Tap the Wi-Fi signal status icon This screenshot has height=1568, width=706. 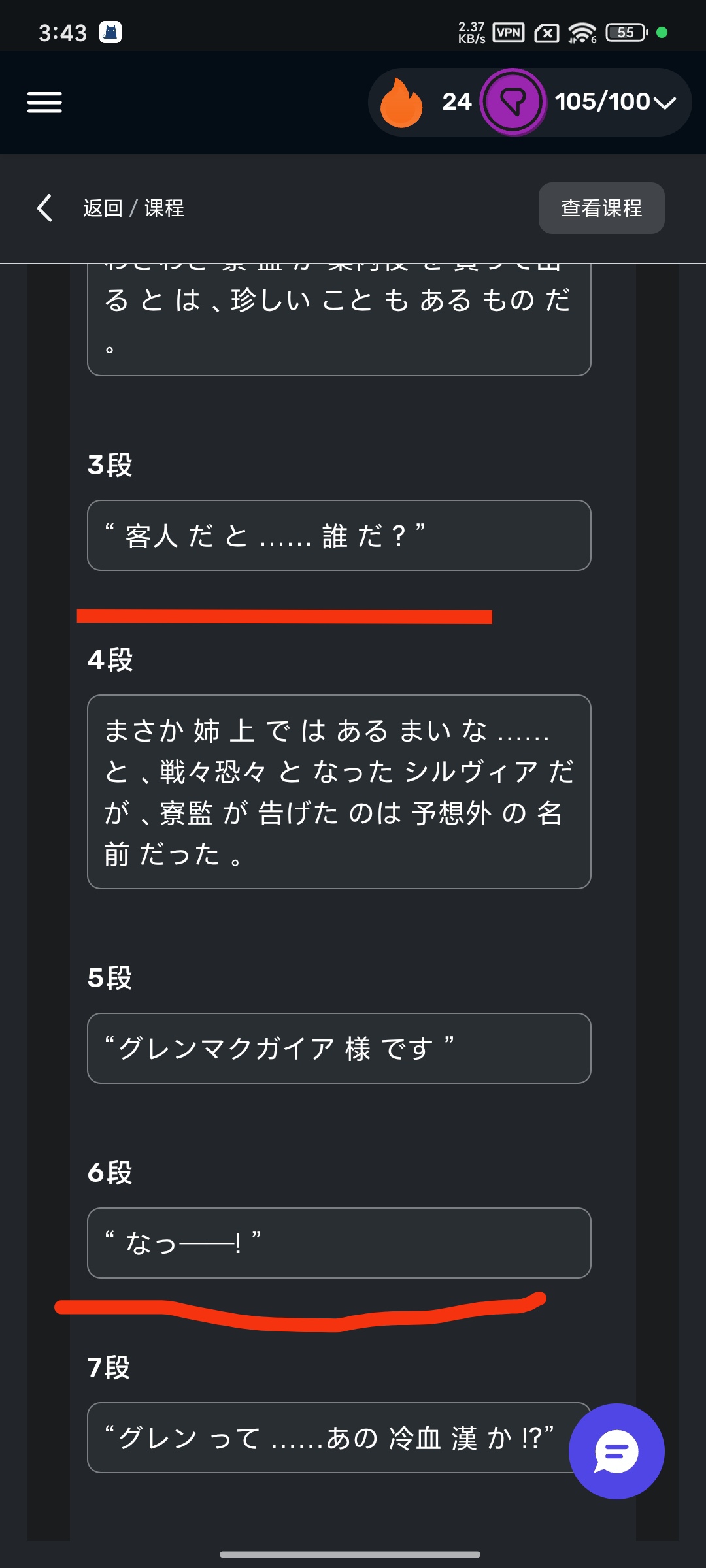581,32
